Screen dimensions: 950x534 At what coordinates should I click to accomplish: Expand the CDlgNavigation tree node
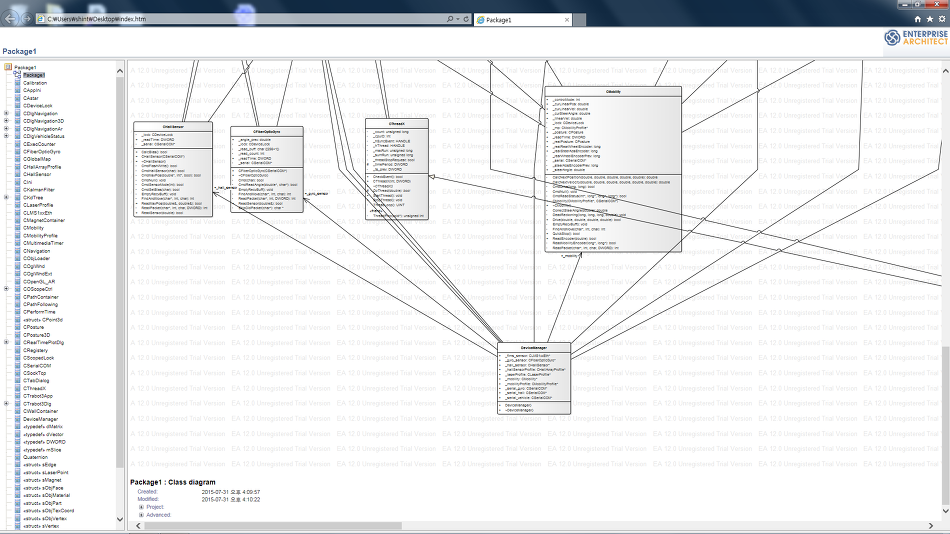pyautogui.click(x=7, y=113)
